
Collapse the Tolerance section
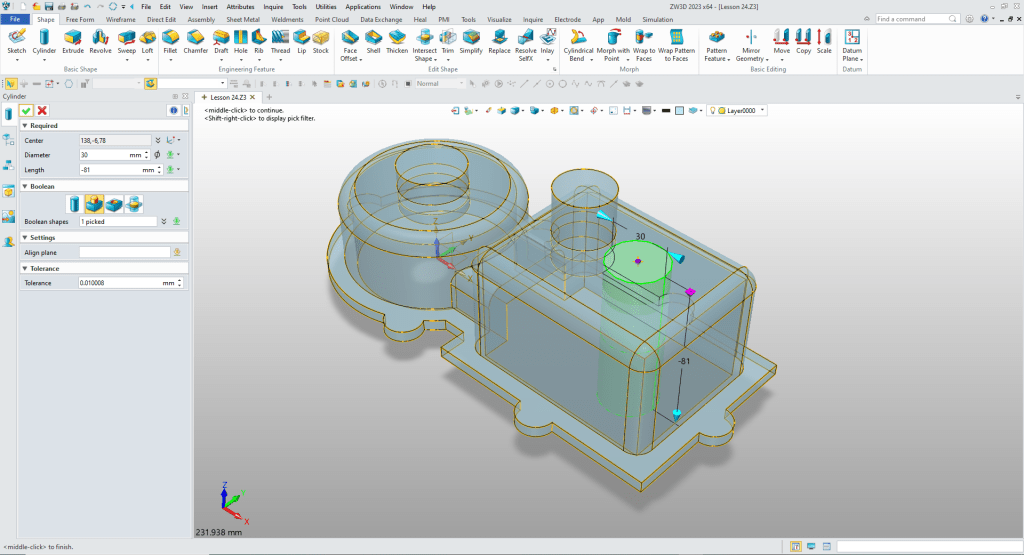[25, 268]
